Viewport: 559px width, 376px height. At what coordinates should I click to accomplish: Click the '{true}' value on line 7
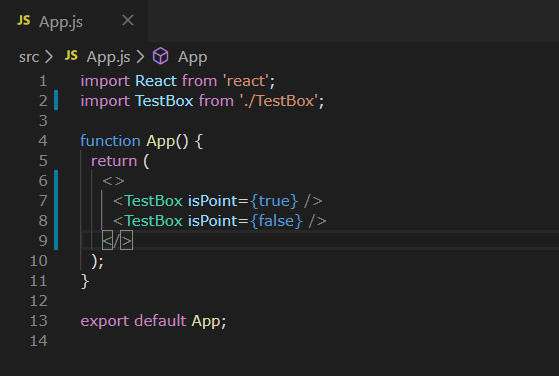point(274,201)
